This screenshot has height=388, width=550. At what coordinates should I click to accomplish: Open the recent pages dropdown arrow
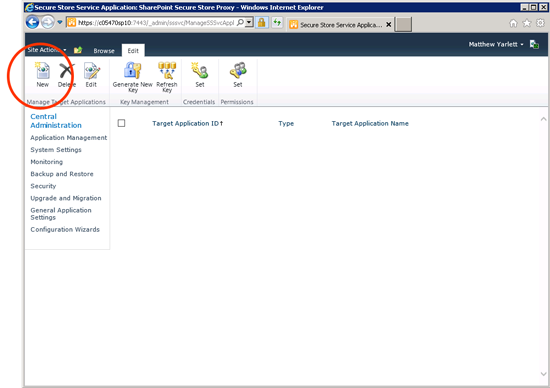(x=60, y=22)
